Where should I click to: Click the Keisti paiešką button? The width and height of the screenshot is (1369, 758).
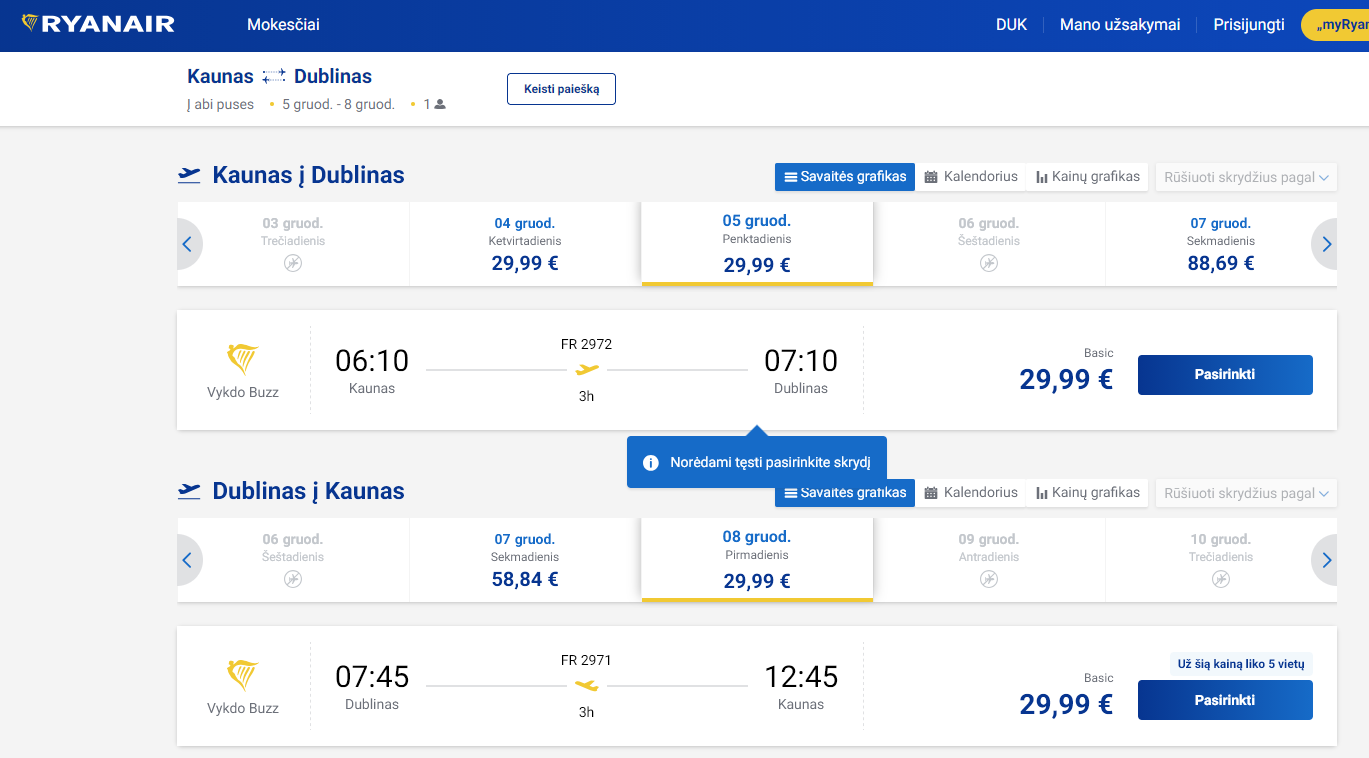point(561,89)
